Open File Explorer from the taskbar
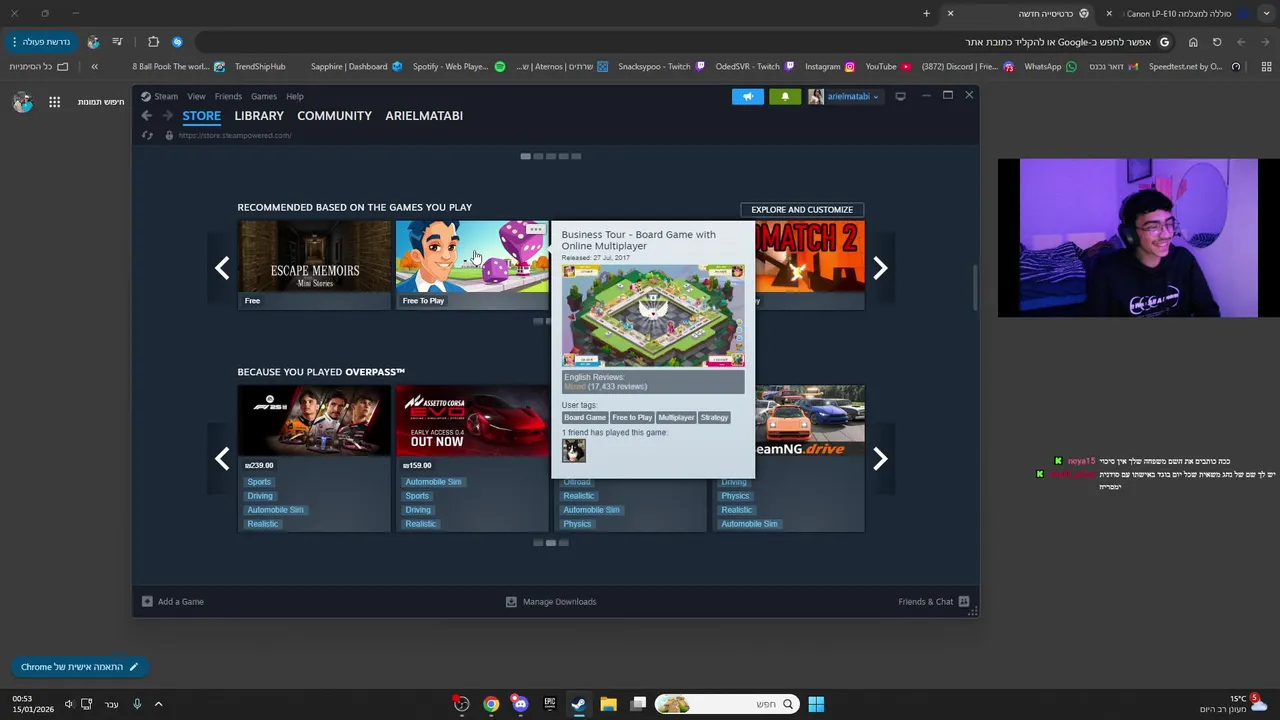The width and height of the screenshot is (1280, 720). (x=608, y=704)
